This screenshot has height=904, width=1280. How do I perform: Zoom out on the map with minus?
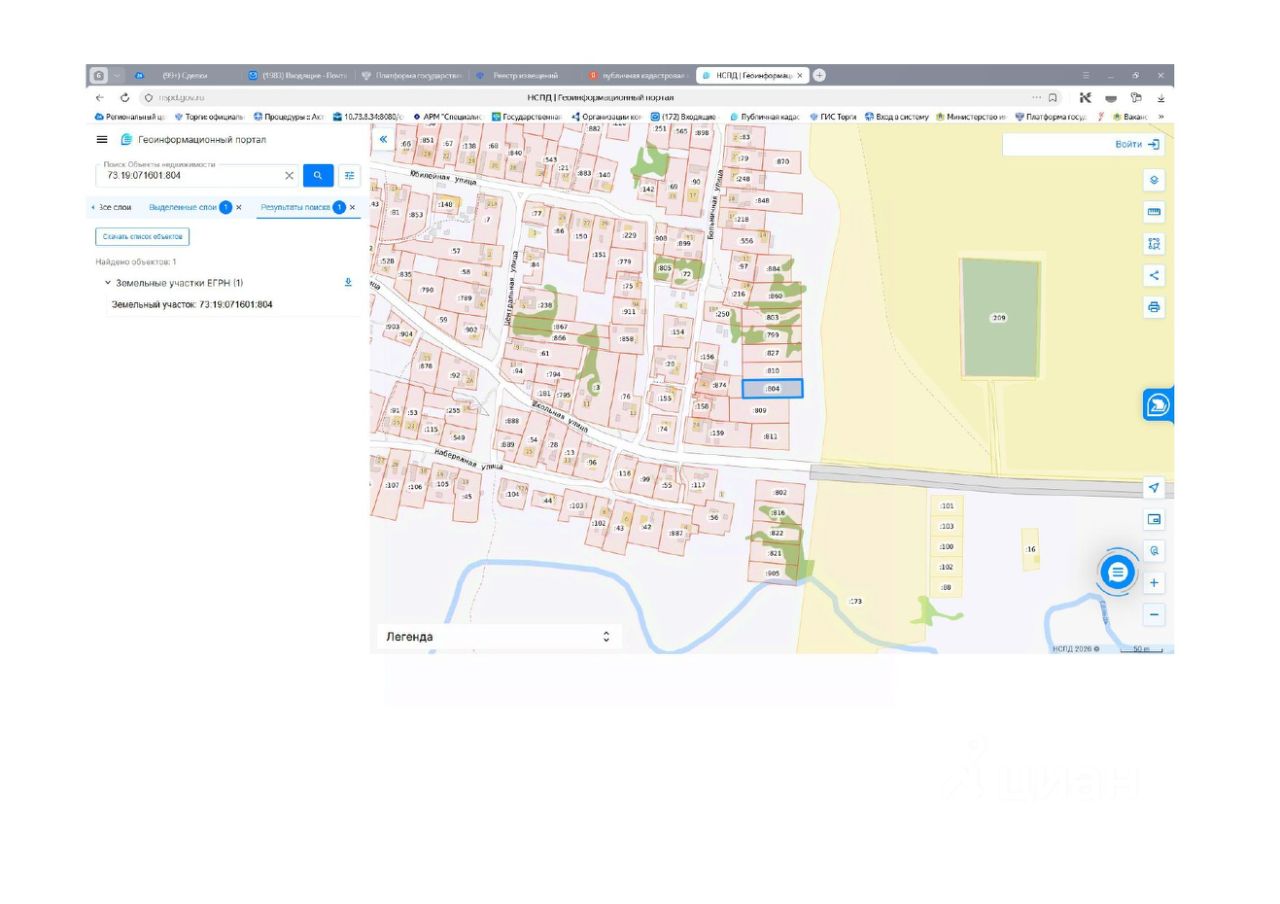(x=1154, y=615)
